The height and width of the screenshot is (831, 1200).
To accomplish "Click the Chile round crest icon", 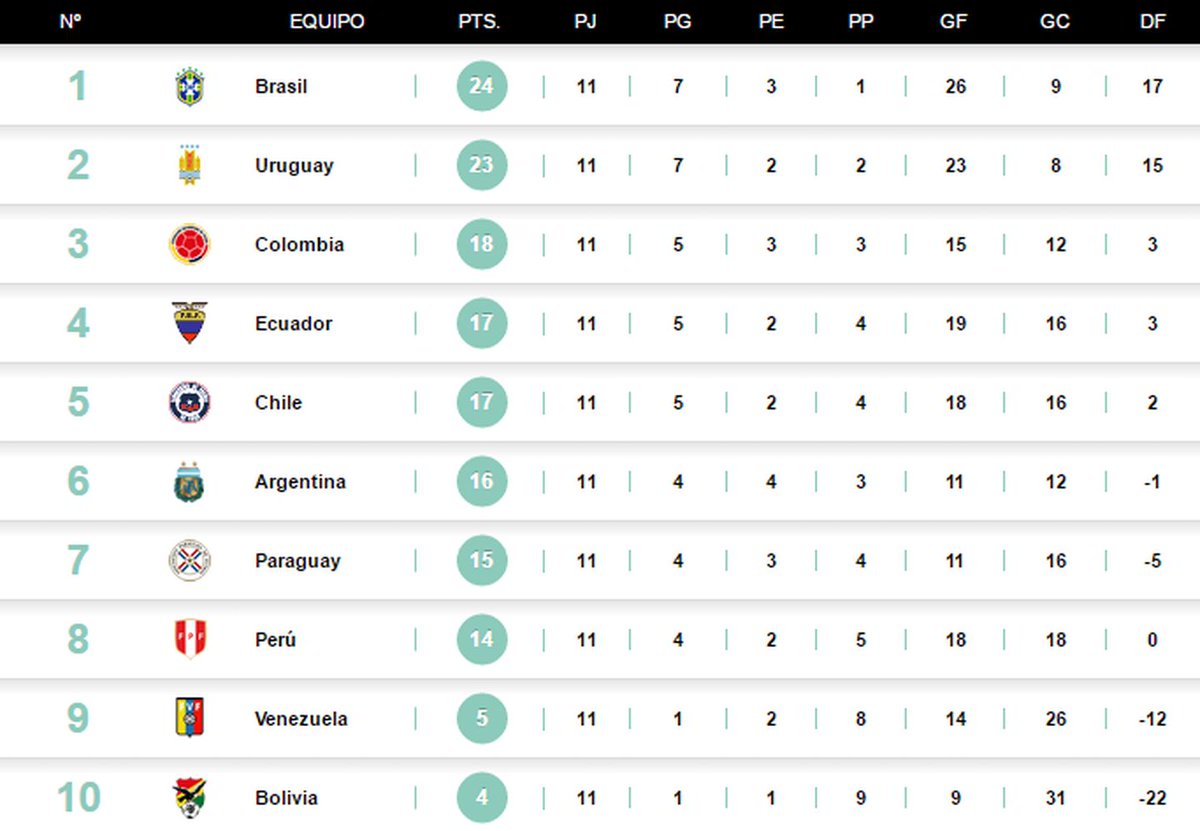I will click(x=189, y=402).
